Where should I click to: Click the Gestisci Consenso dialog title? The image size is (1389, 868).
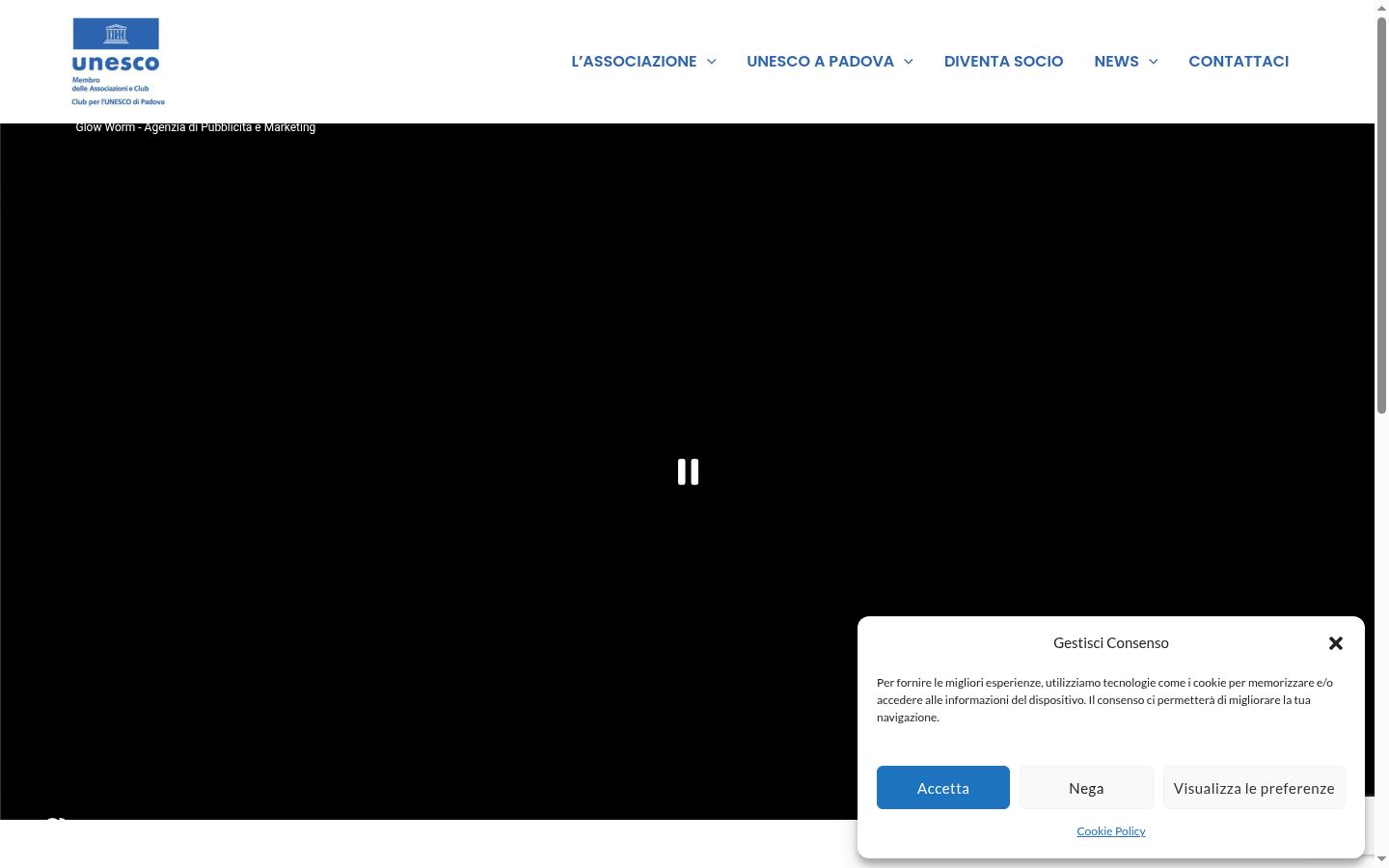1111,643
